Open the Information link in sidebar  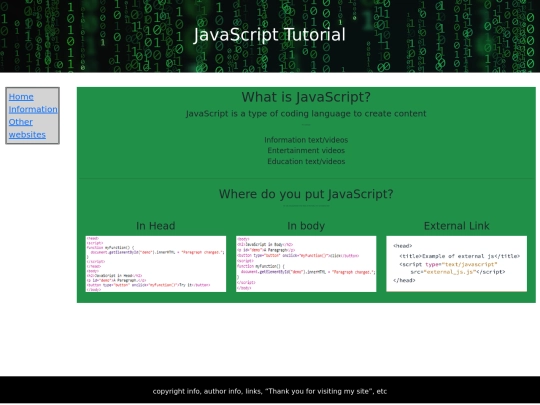click(x=33, y=110)
